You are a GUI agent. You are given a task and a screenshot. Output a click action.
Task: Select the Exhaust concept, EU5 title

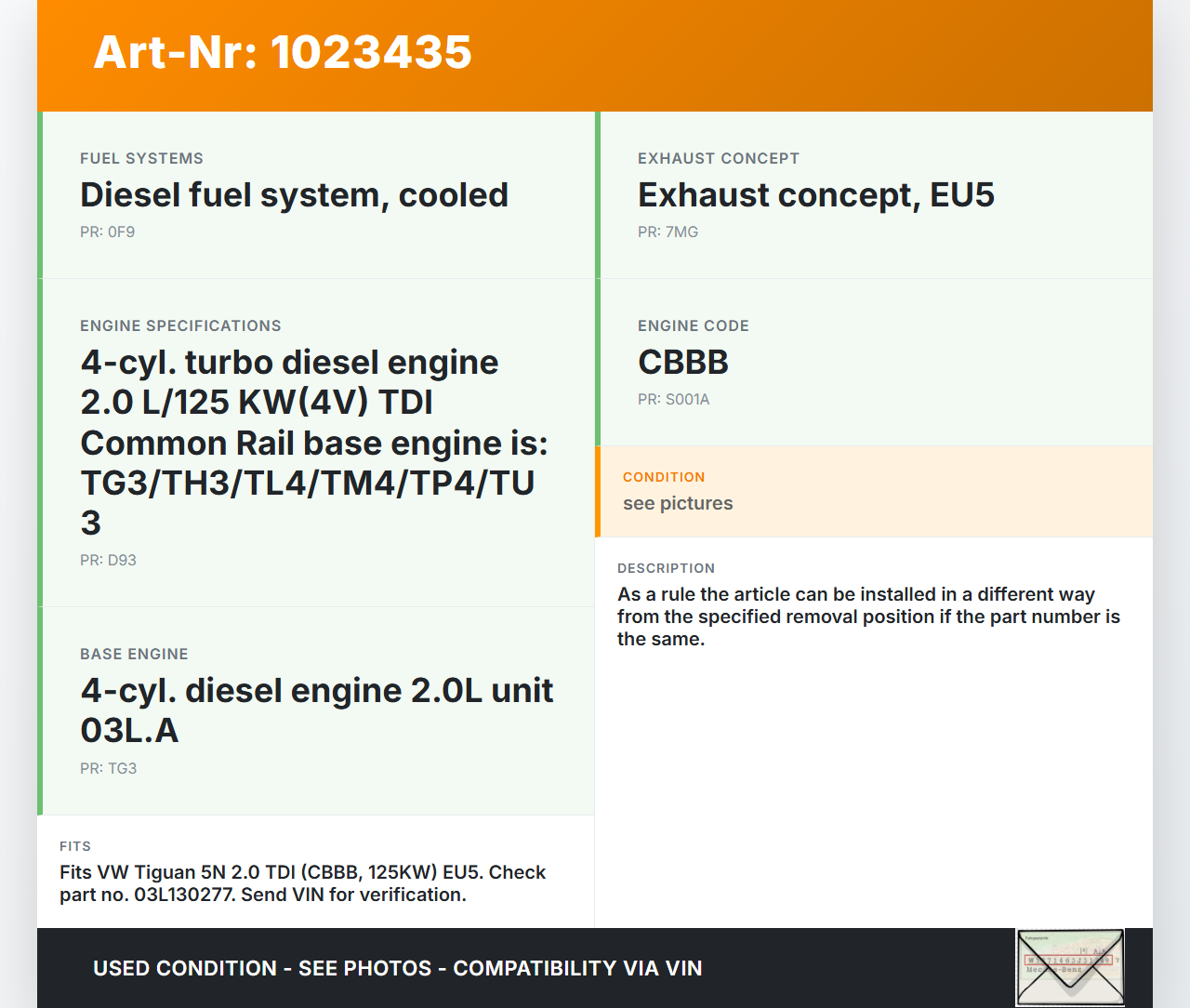pyautogui.click(x=815, y=195)
